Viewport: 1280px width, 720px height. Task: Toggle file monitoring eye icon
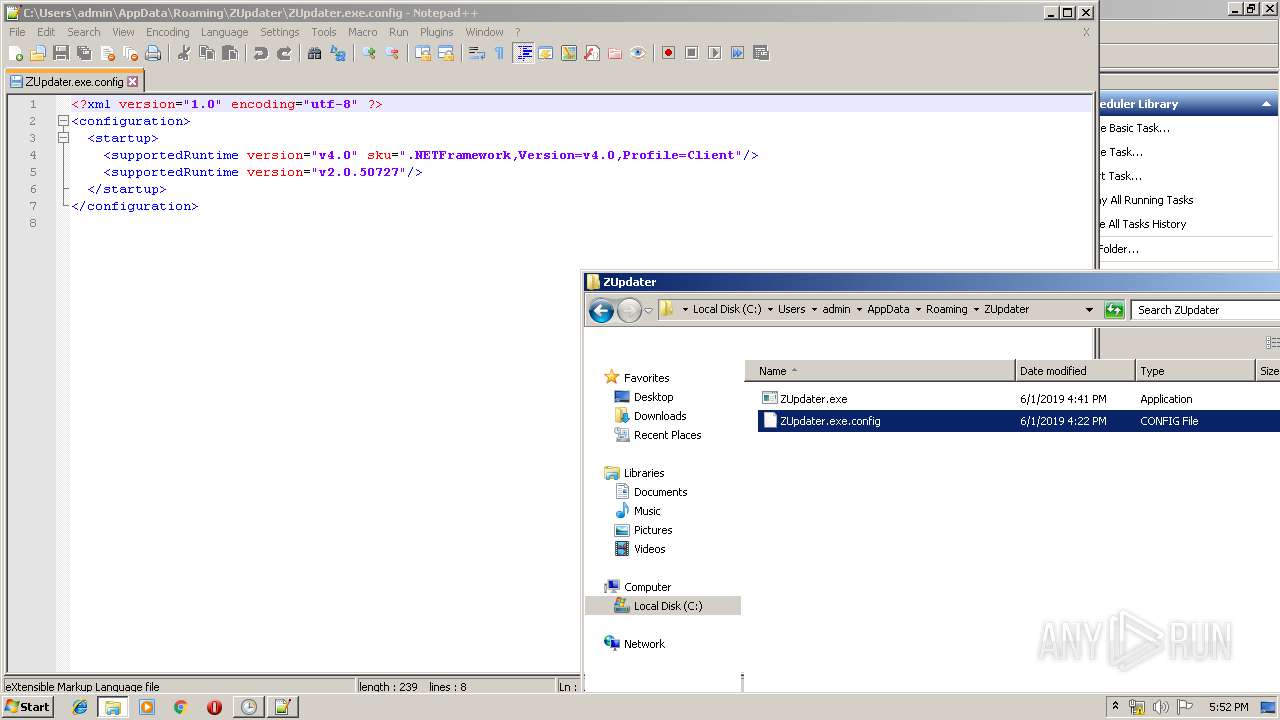(638, 53)
